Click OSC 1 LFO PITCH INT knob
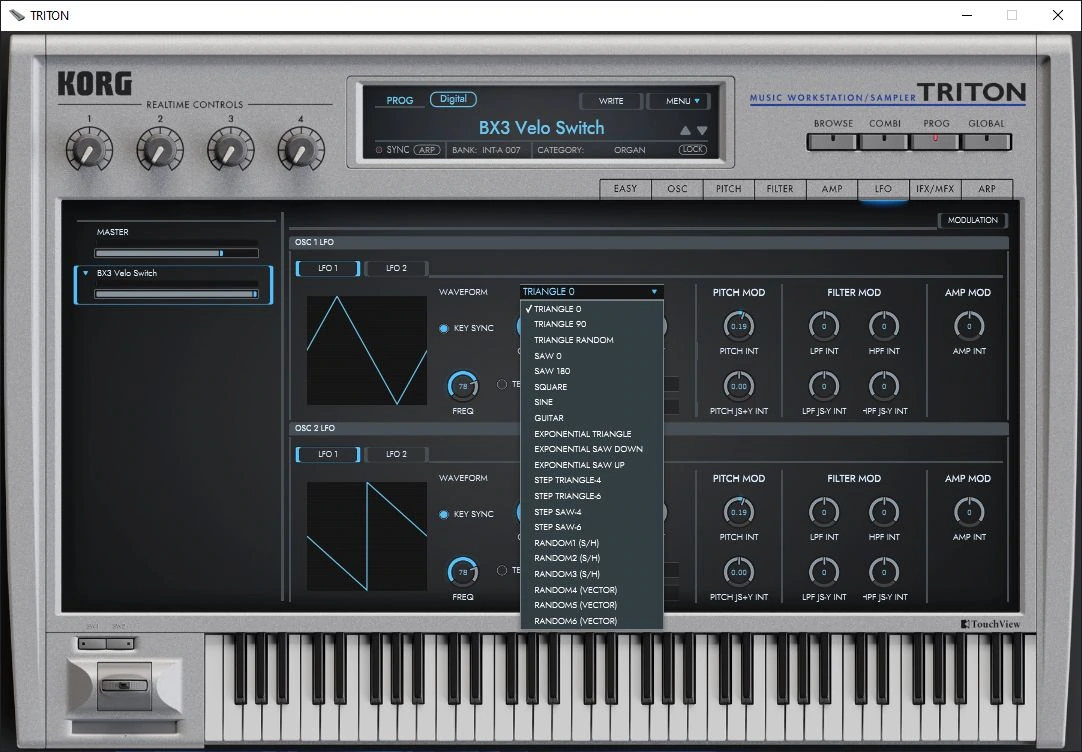This screenshot has height=752, width=1082. (738, 326)
